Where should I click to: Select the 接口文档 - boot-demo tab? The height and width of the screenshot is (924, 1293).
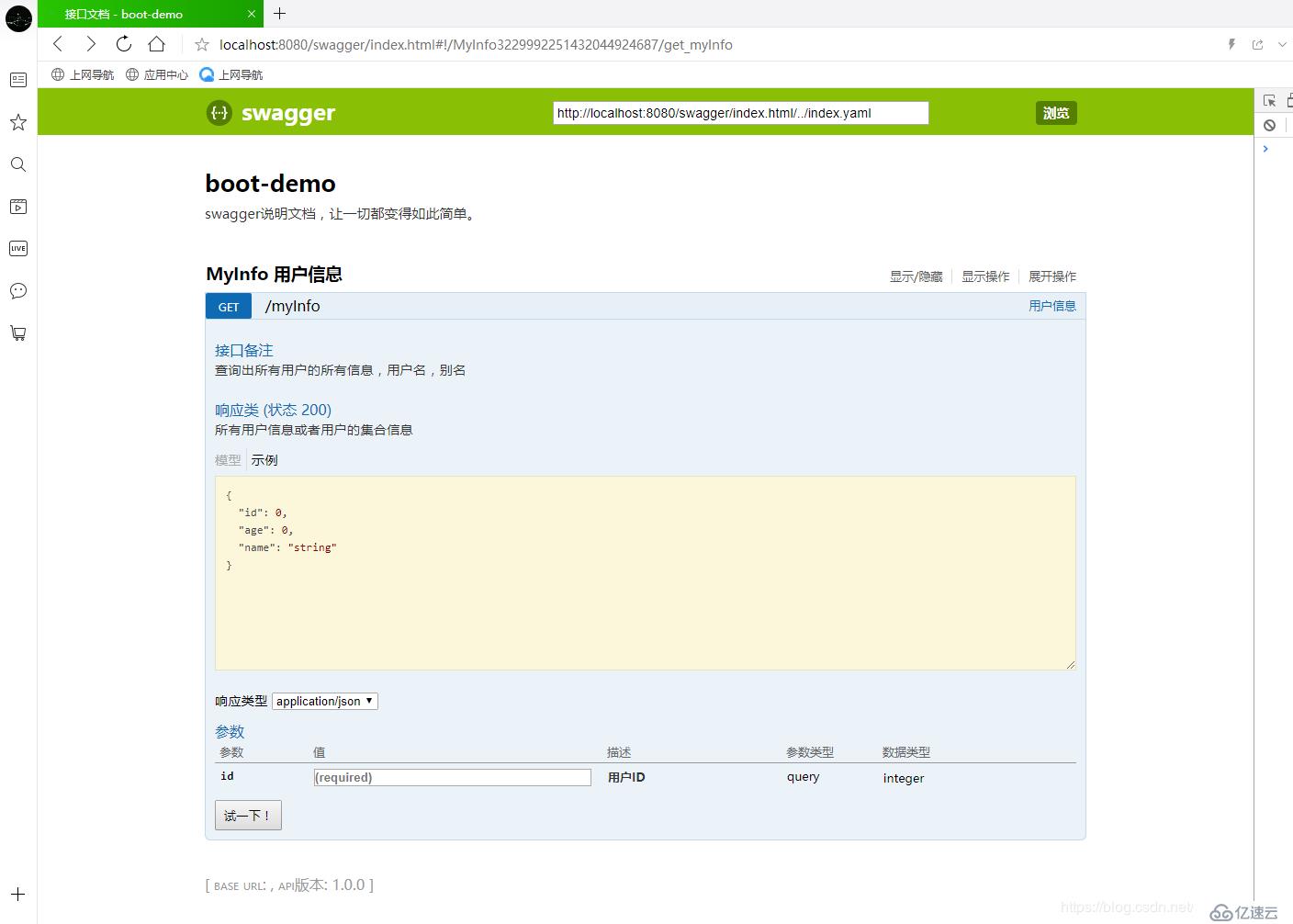coord(152,14)
